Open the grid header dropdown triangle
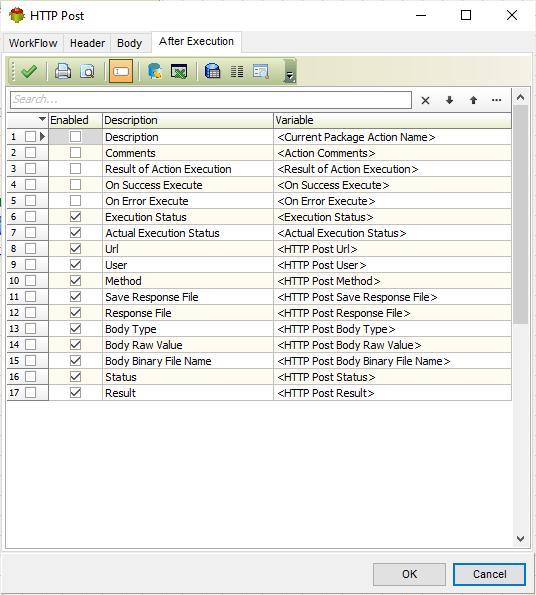Viewport: 536px width, 595px height. click(42, 120)
